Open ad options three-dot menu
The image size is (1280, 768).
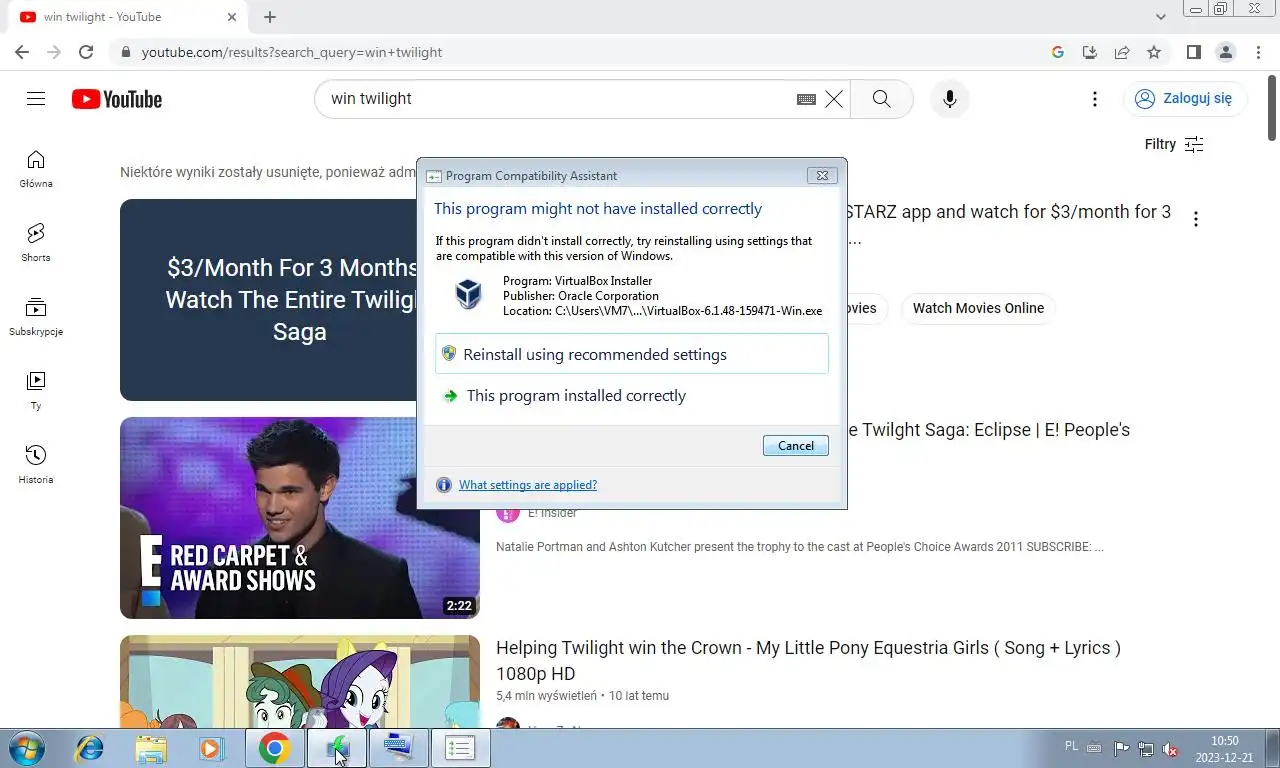(1195, 219)
